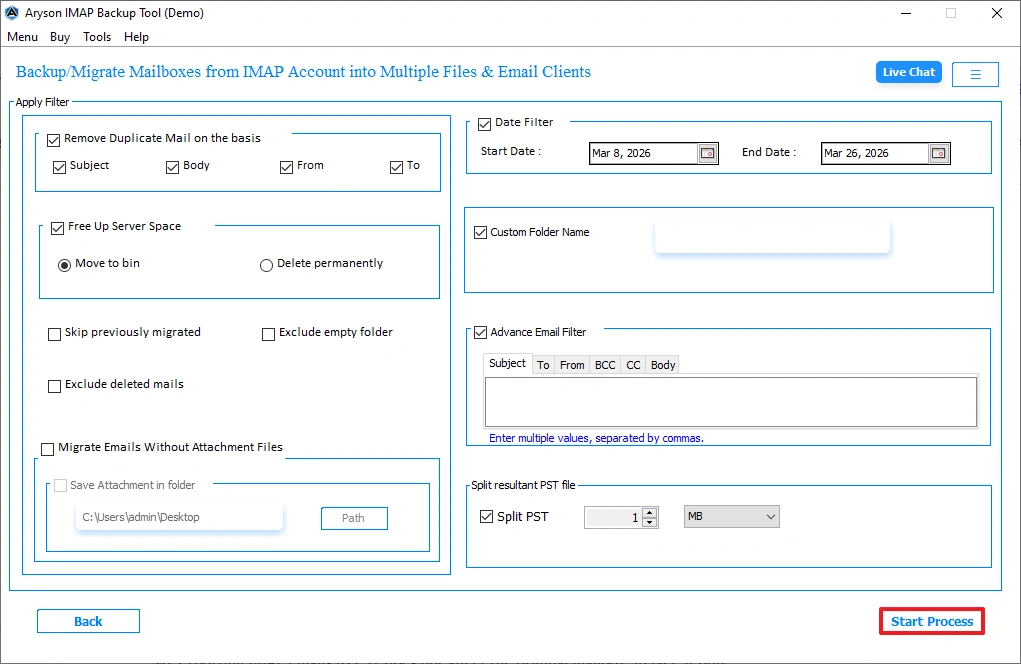Open the End Date calendar picker
This screenshot has width=1021, height=664.
click(x=938, y=153)
